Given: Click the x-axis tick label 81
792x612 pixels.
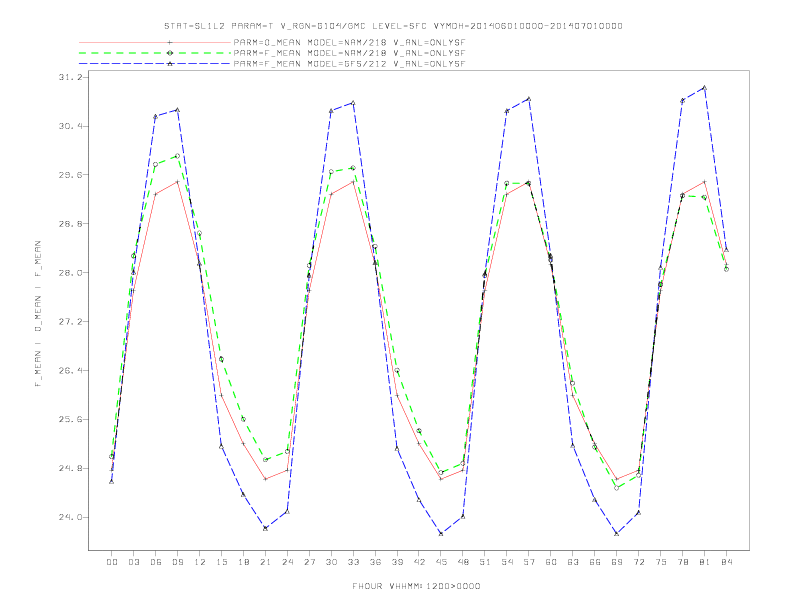Looking at the screenshot, I should click(x=705, y=562).
